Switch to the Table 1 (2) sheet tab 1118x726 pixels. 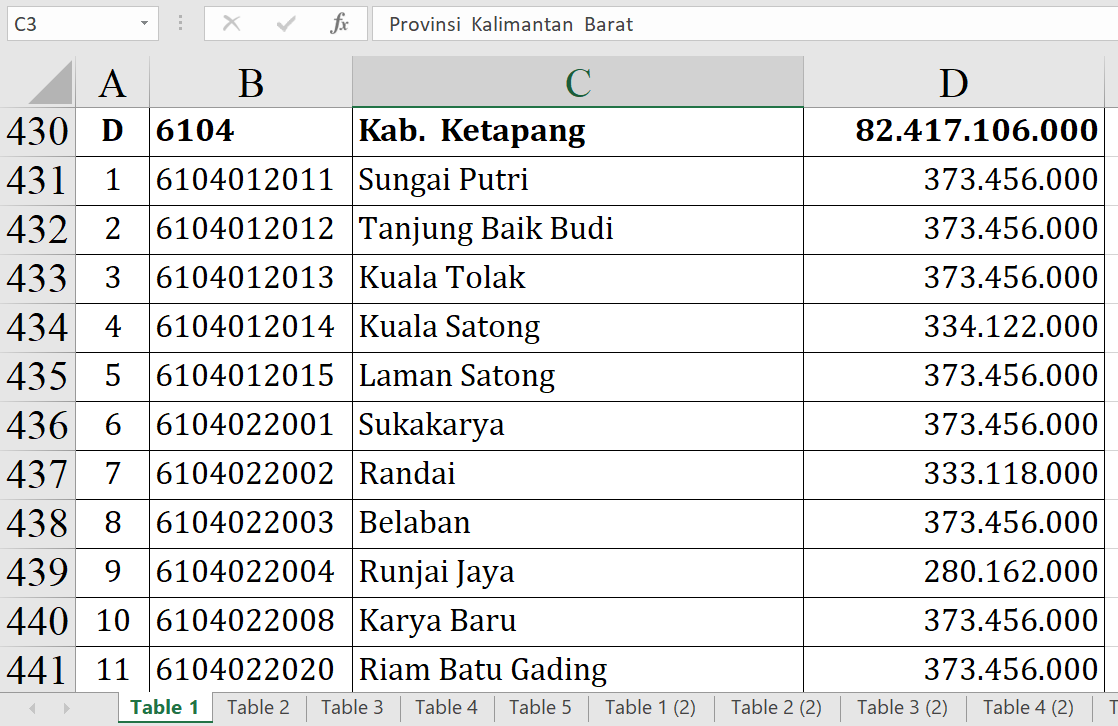coord(650,708)
